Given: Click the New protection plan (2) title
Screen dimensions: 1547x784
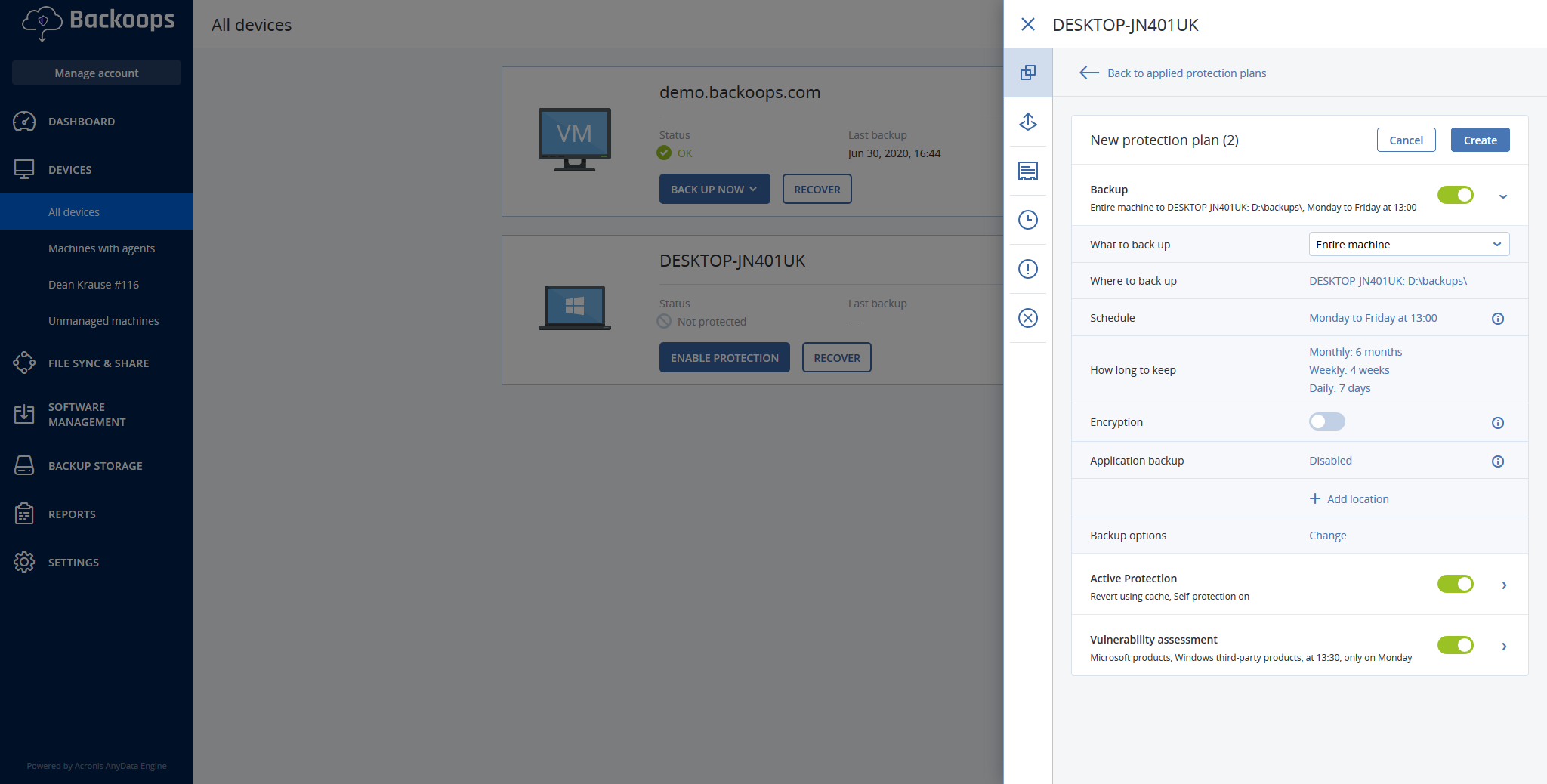Looking at the screenshot, I should click(1164, 140).
